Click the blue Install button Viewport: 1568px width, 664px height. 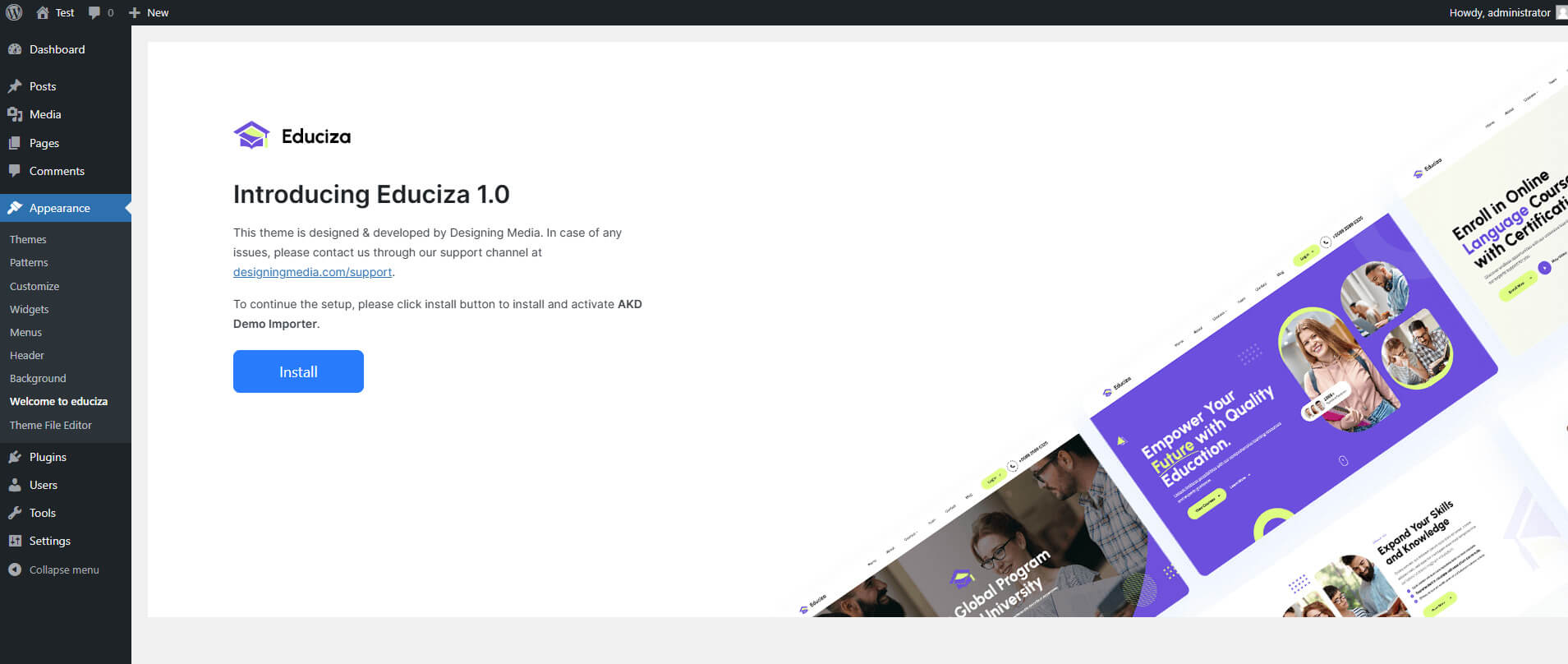[x=298, y=371]
